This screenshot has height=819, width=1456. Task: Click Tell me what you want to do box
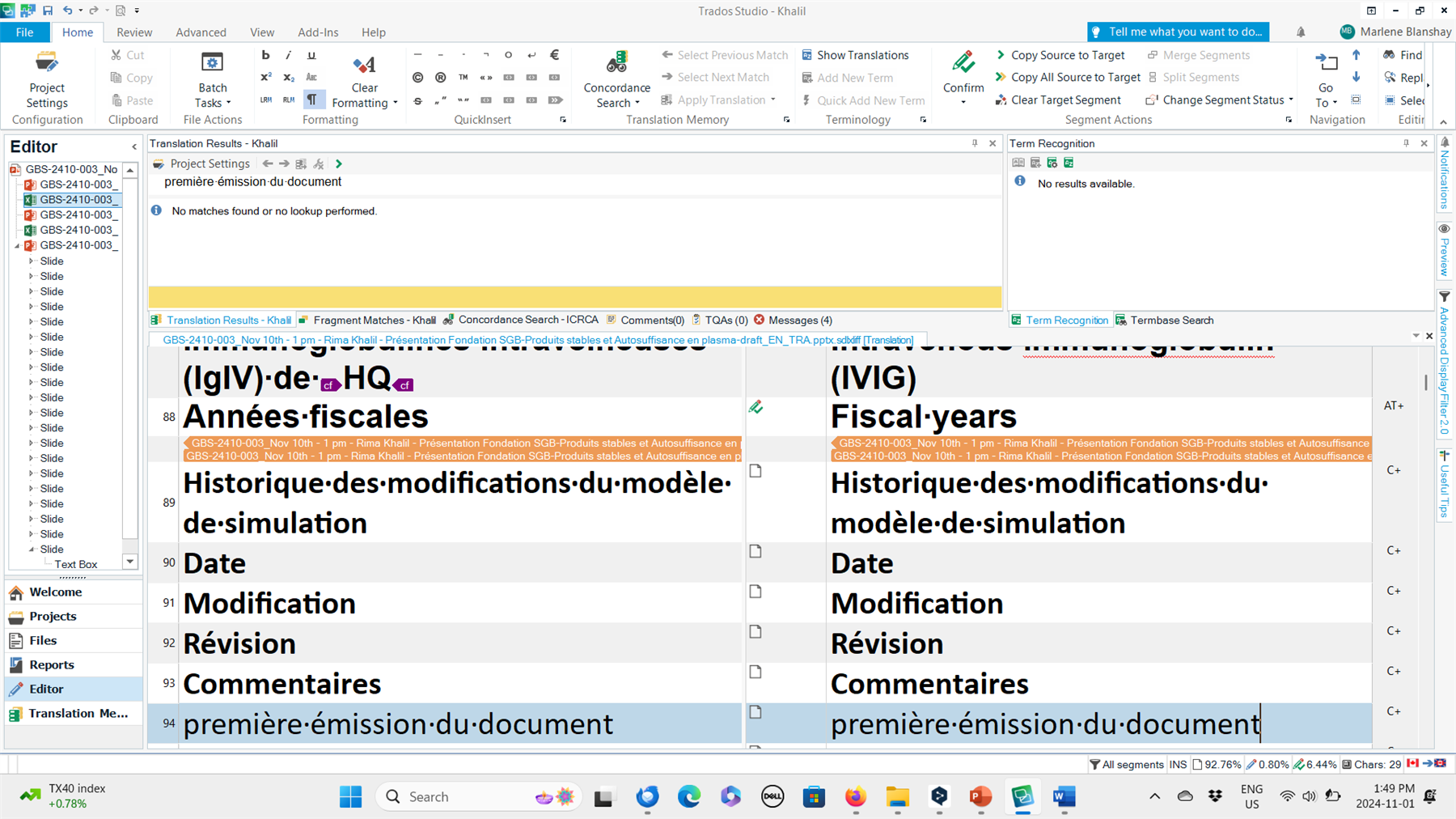1178,32
